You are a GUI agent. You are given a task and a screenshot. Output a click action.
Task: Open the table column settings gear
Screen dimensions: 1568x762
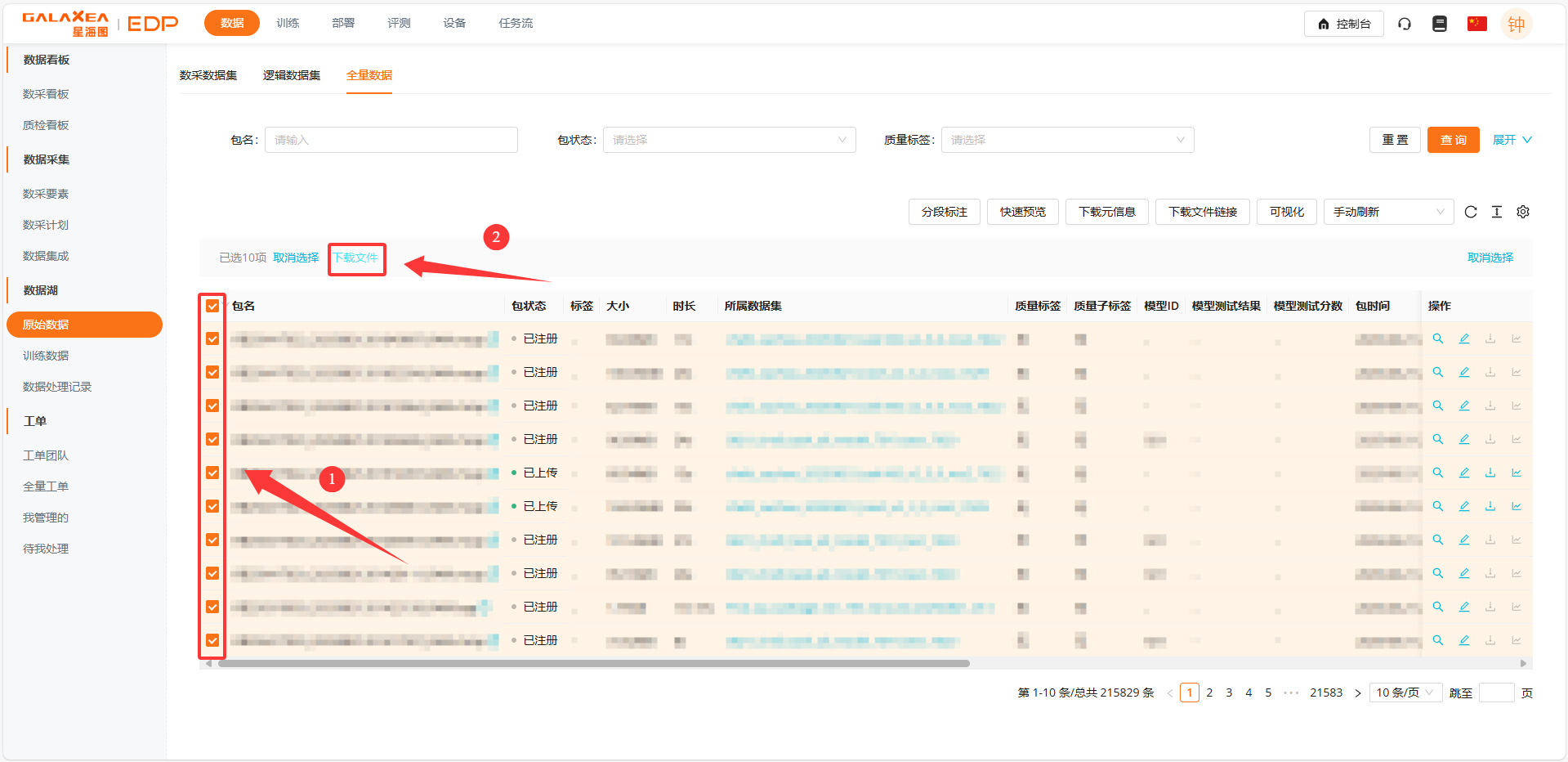(x=1523, y=212)
